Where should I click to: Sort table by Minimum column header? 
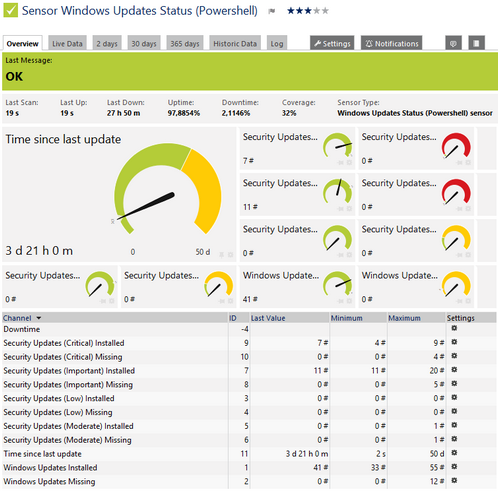click(x=346, y=318)
